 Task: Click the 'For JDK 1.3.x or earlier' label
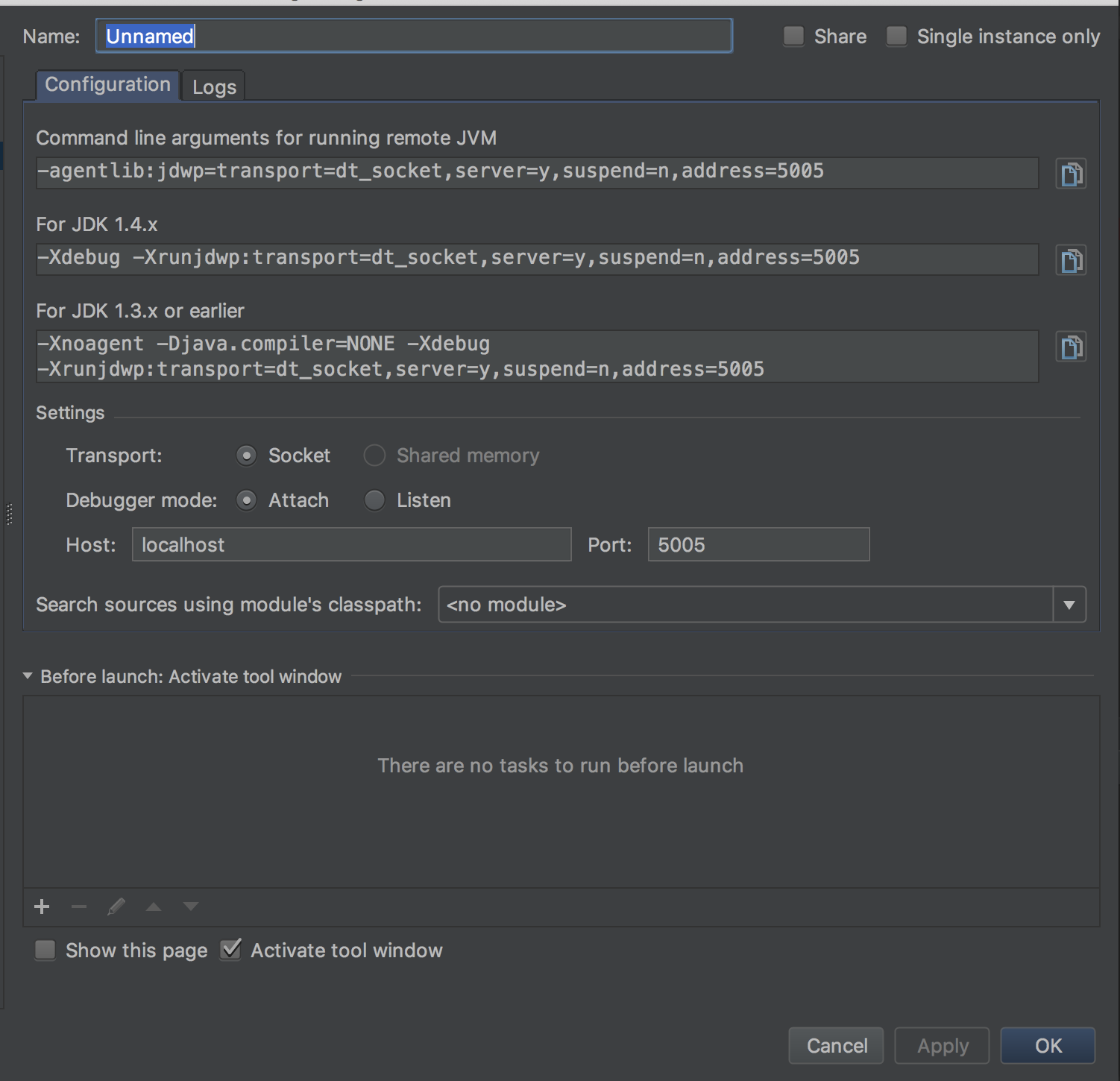click(x=140, y=311)
